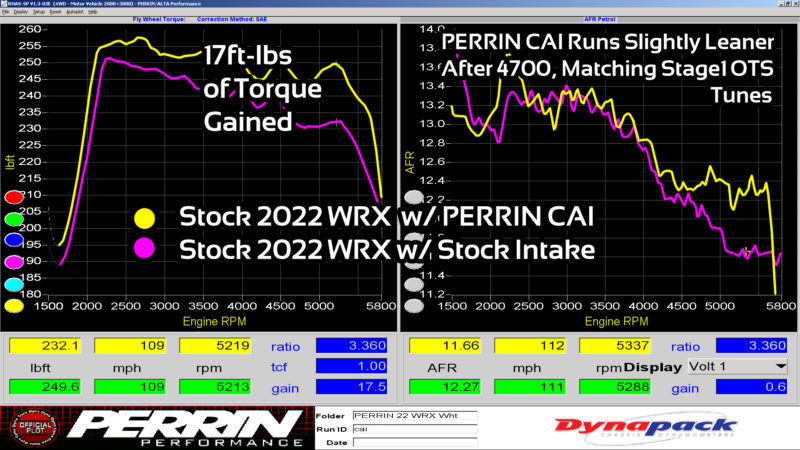Click the cyan run color circle
The width and height of the screenshot is (800, 450).
(x=14, y=284)
